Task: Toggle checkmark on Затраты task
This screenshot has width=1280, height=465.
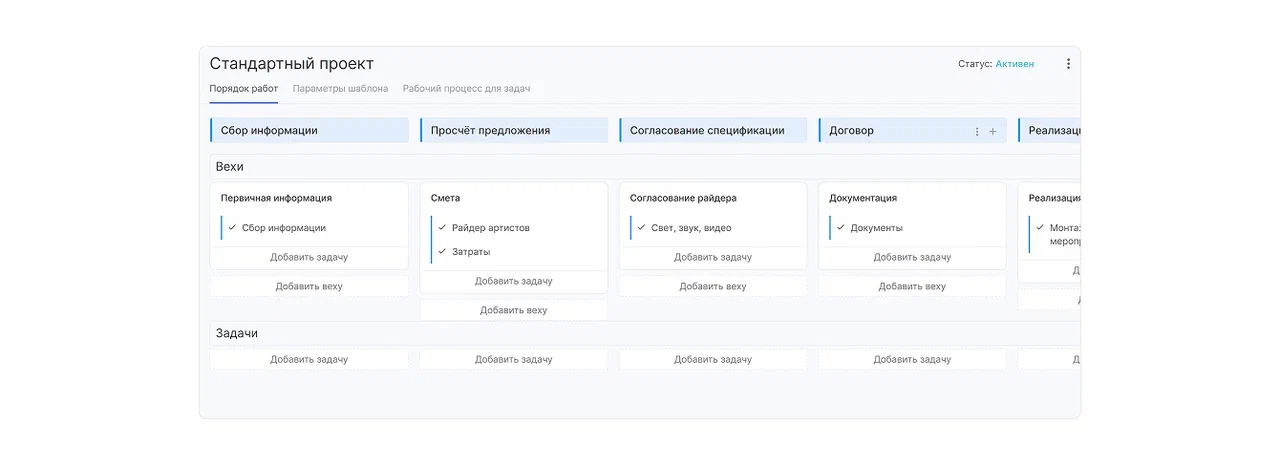Action: tap(442, 252)
